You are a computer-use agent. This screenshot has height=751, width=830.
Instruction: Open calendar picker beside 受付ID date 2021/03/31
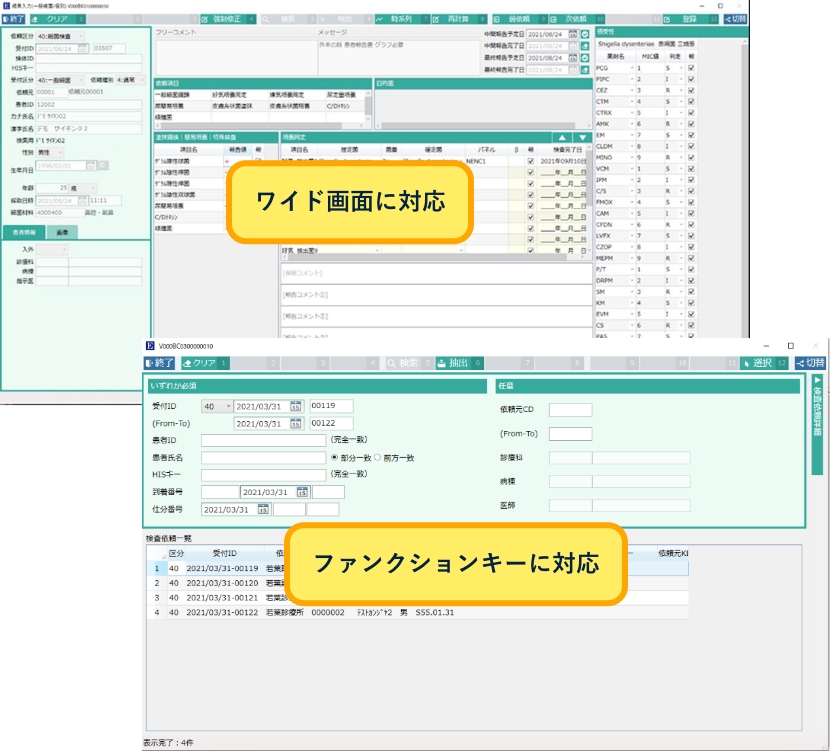(296, 407)
